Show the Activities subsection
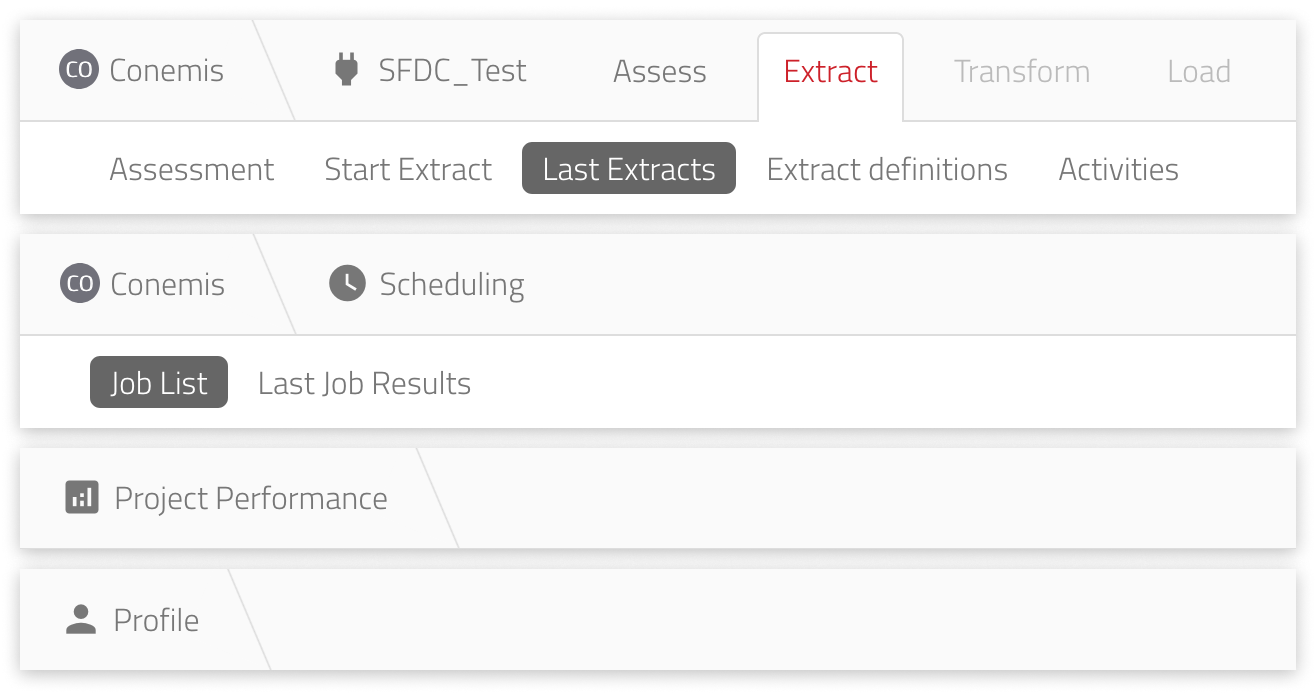This screenshot has height=694, width=1316. pyautogui.click(x=1118, y=168)
